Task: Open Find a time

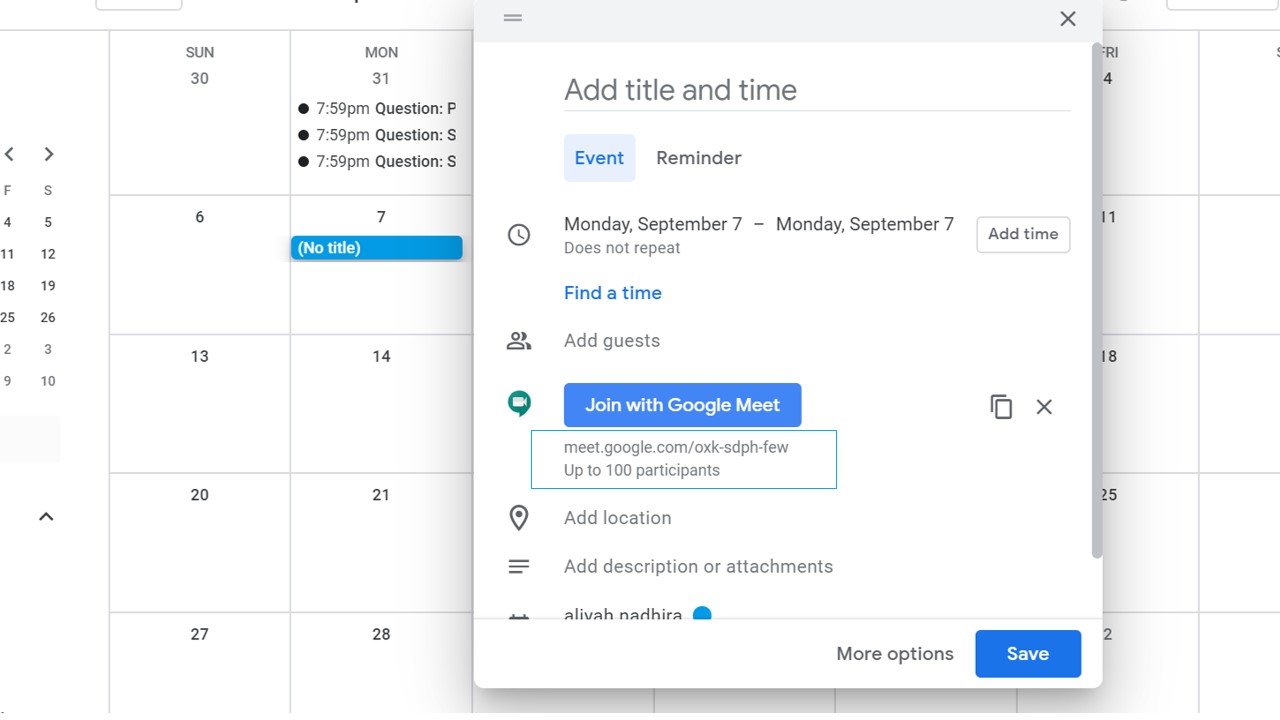Action: click(612, 292)
